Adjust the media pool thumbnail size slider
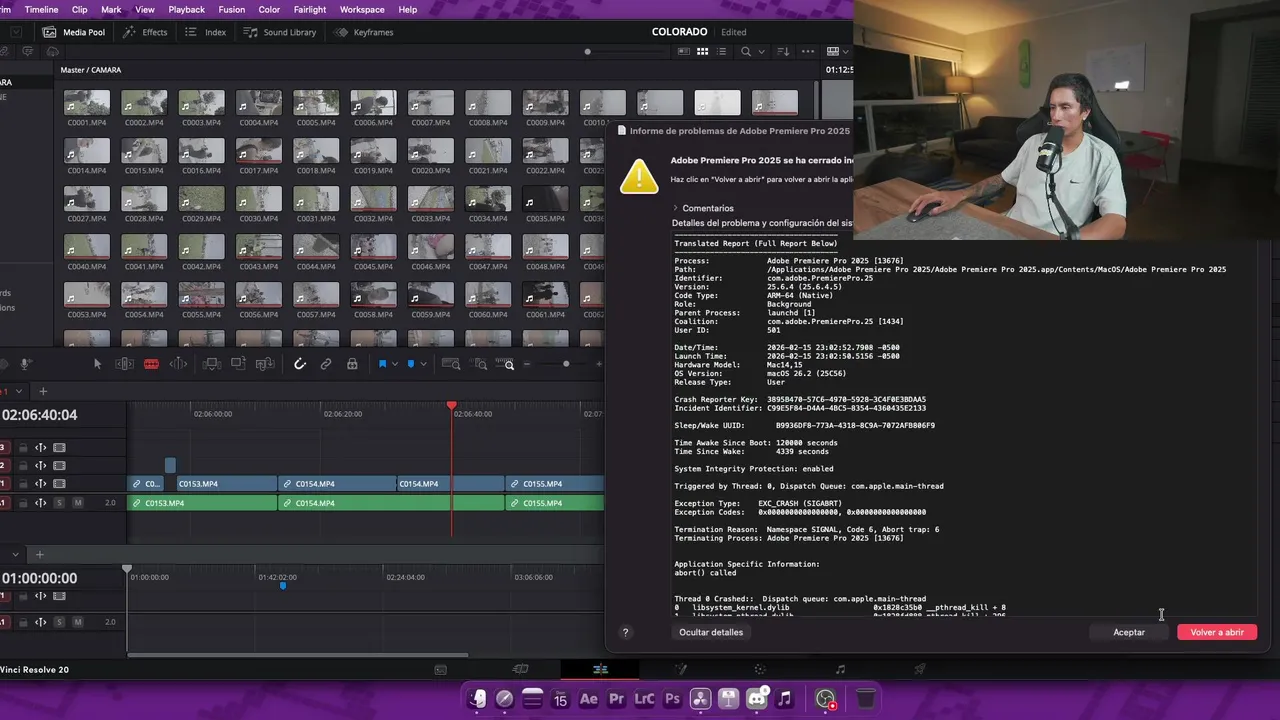1280x720 pixels. tap(587, 52)
